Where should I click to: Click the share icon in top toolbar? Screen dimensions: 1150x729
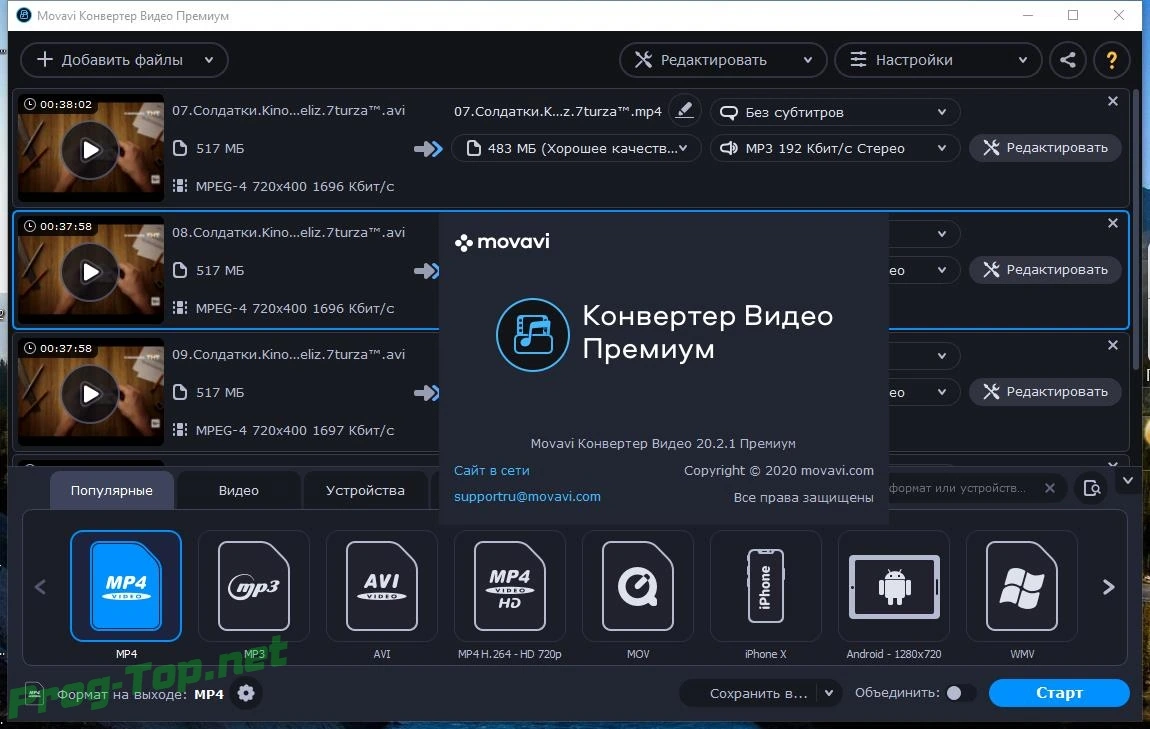(1068, 60)
